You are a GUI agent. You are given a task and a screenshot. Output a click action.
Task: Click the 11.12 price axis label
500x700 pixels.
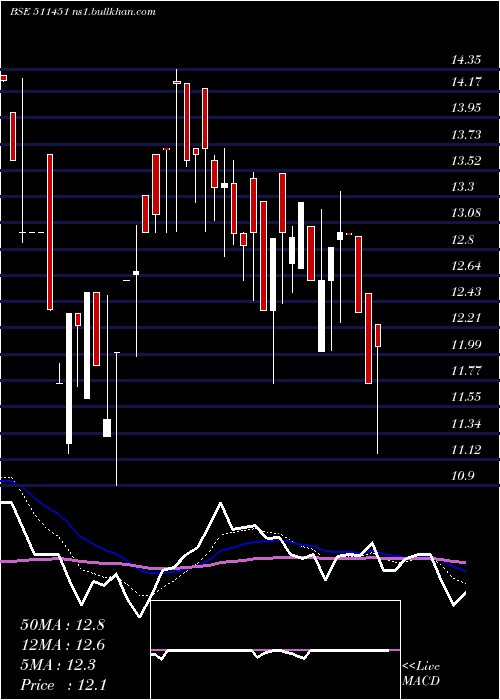coord(466,450)
